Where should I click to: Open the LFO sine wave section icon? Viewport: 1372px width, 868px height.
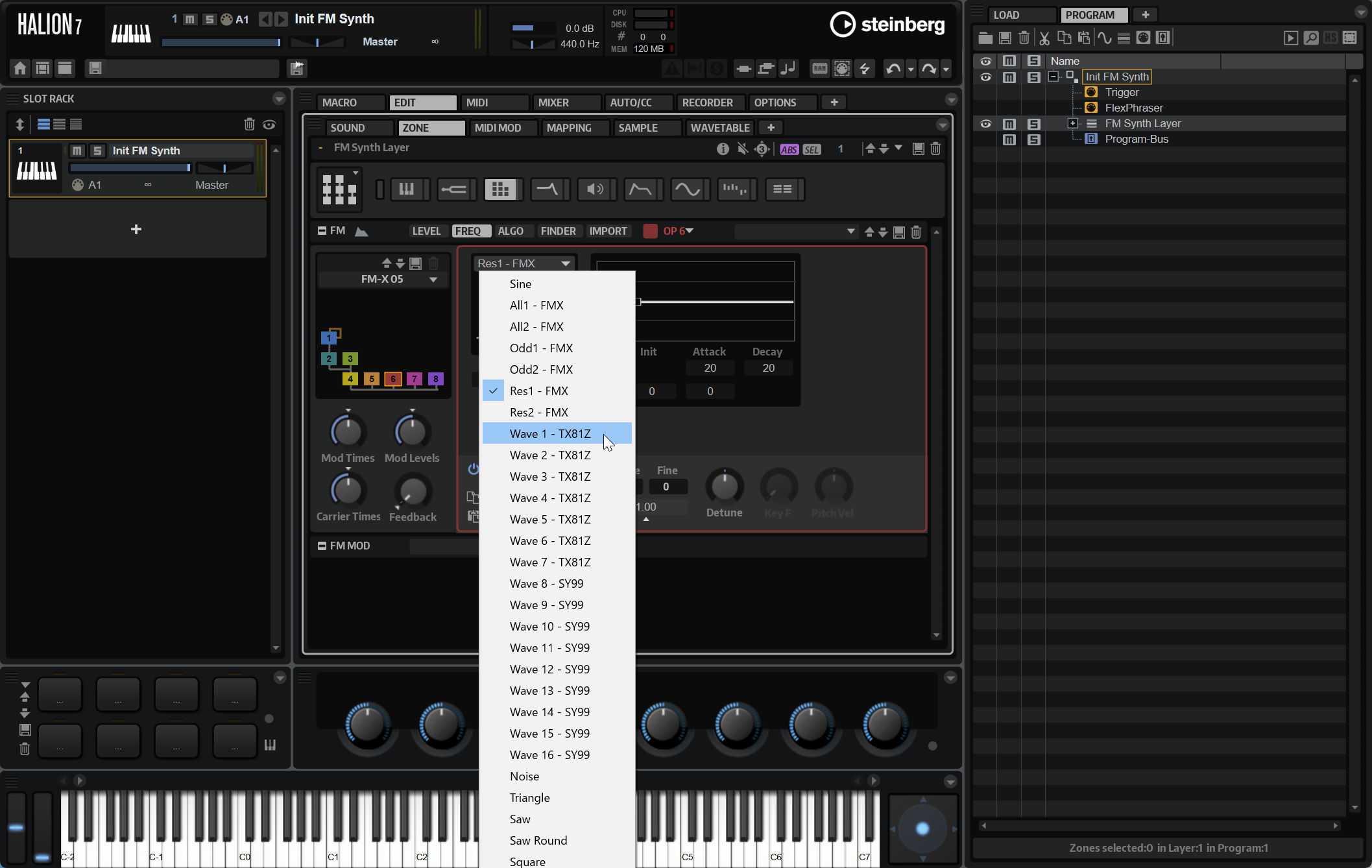coord(687,189)
